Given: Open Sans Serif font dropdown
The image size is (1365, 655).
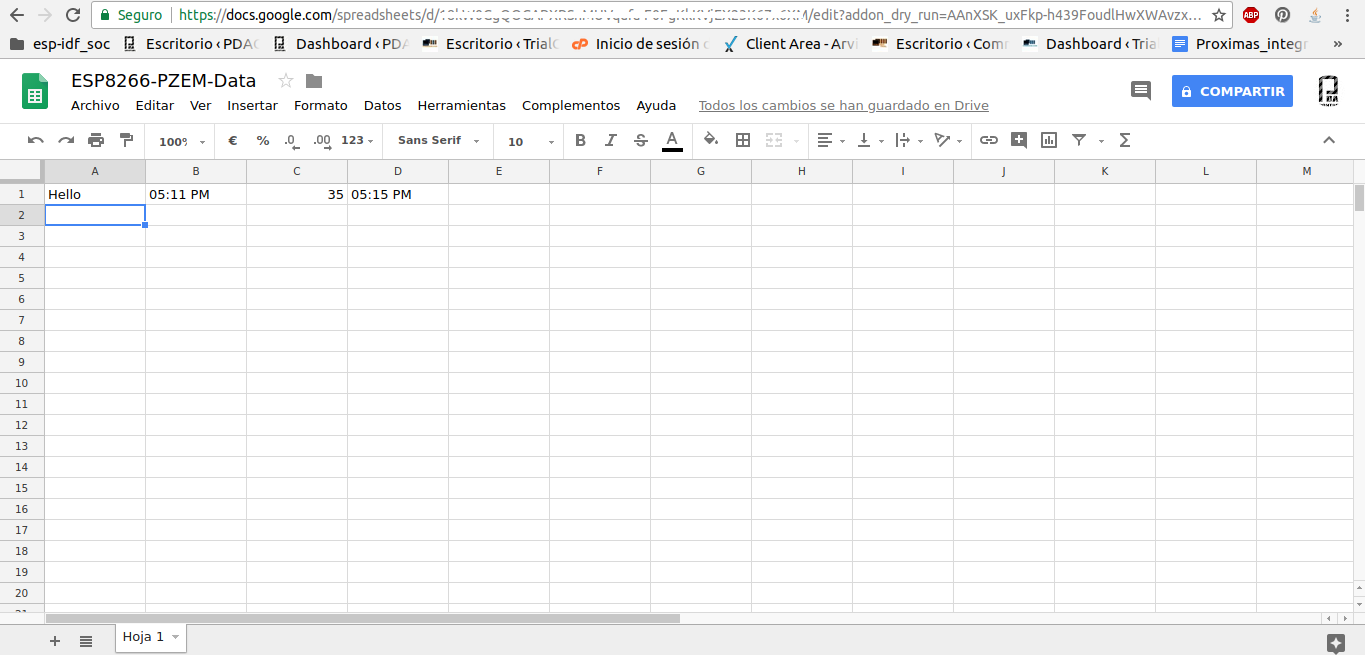Looking at the screenshot, I should point(438,140).
